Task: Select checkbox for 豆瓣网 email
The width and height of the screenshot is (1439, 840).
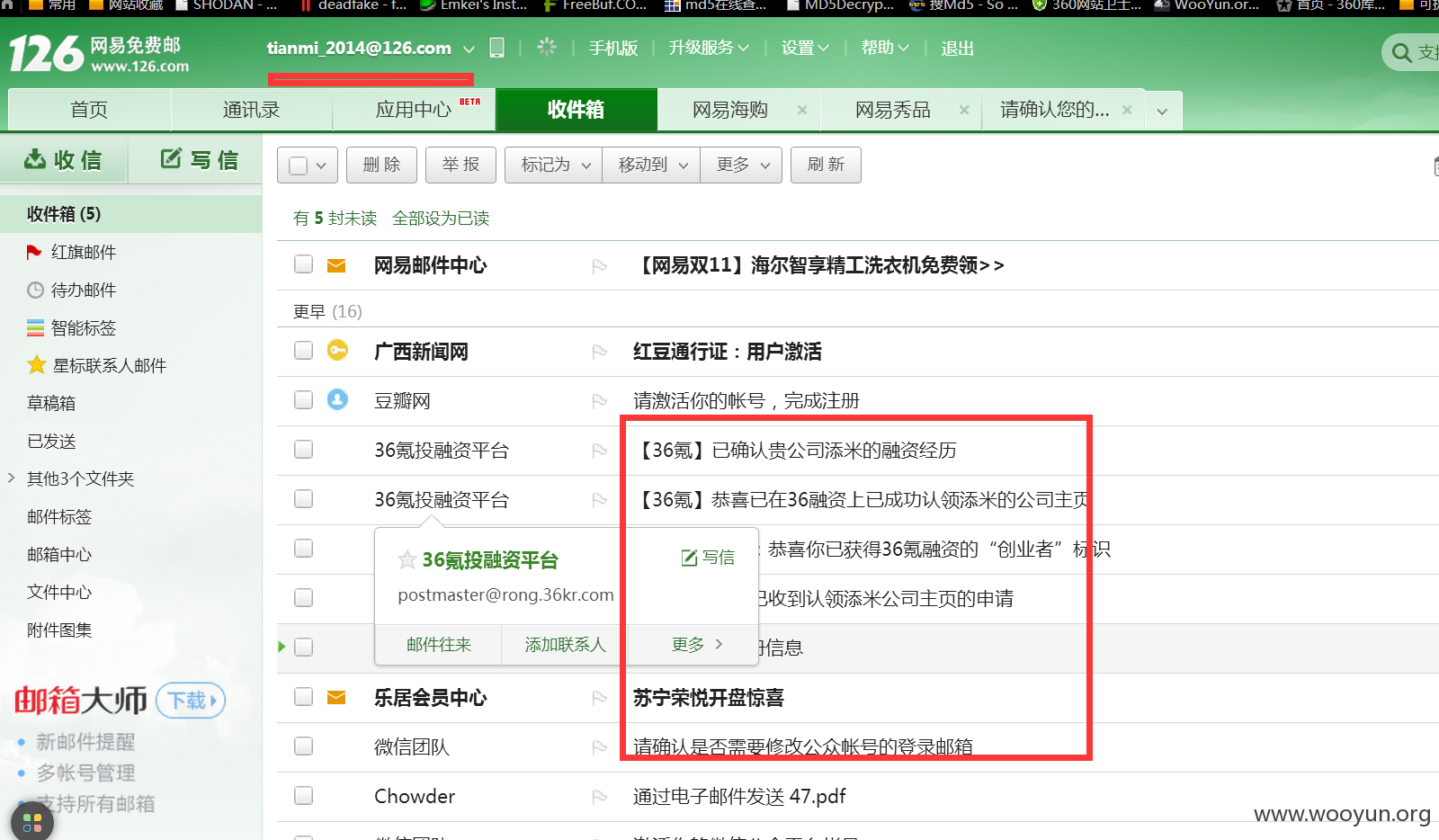Action: (x=304, y=399)
